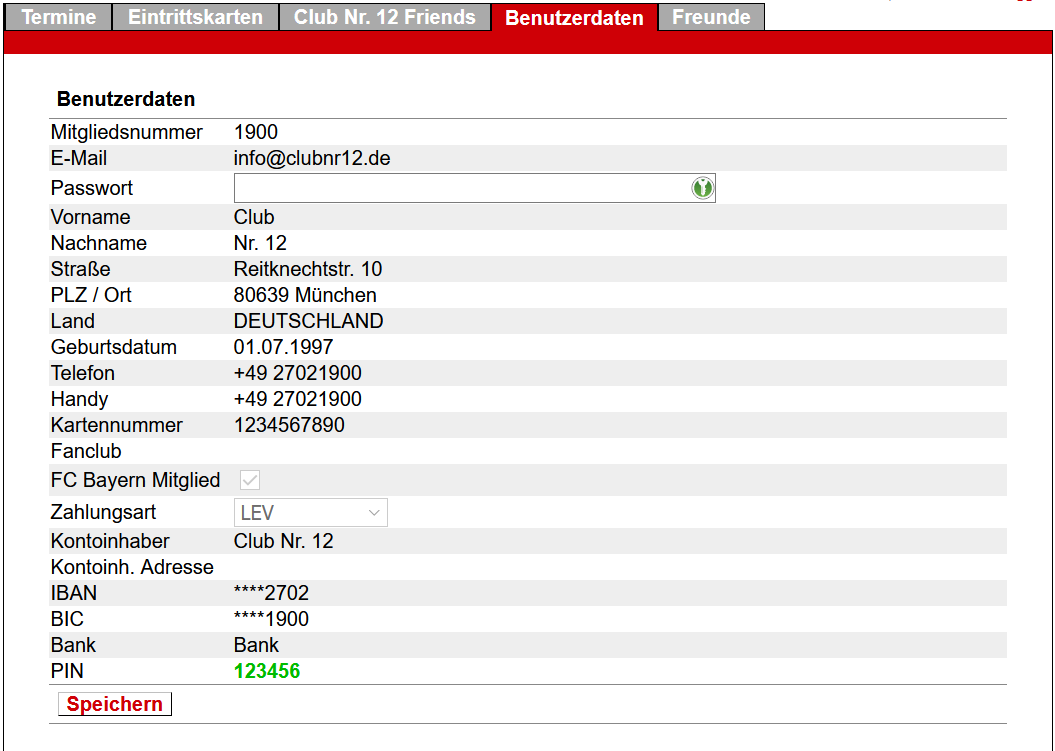This screenshot has width=1055, height=751.
Task: Click the masked BIC value ending in 1900
Action: pos(271,619)
